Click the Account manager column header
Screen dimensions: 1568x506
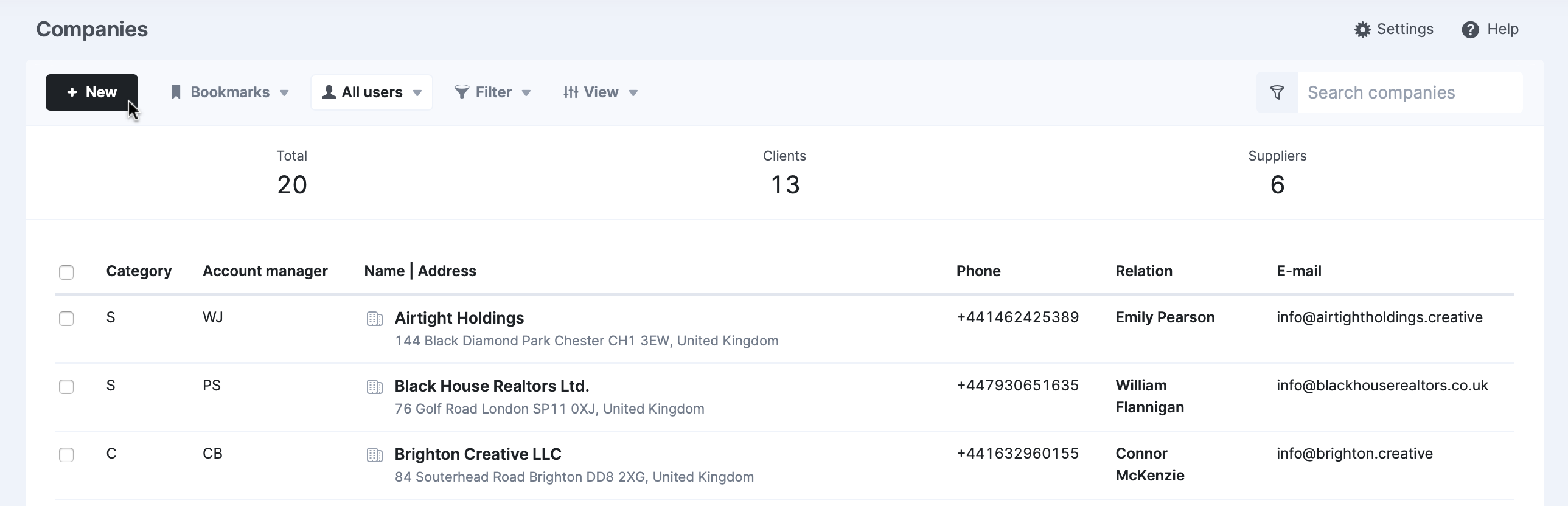coord(265,271)
